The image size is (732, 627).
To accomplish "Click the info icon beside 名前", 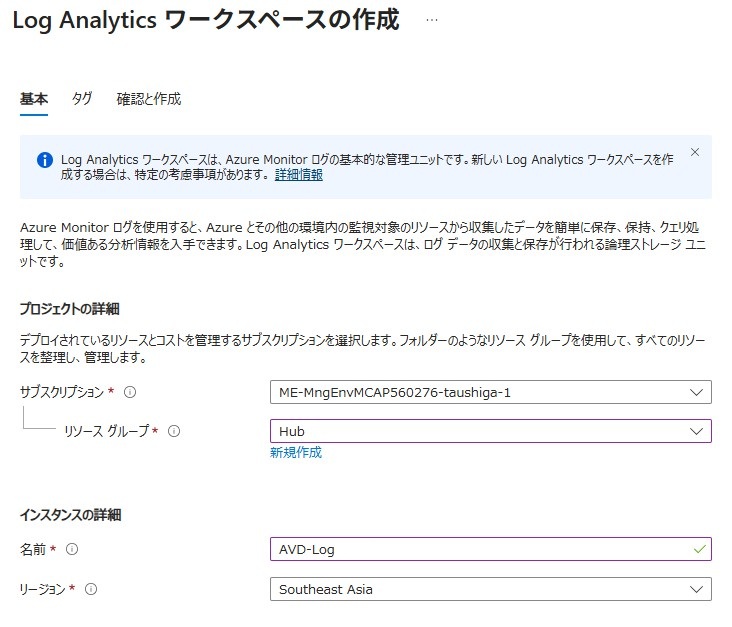I will coord(71,549).
